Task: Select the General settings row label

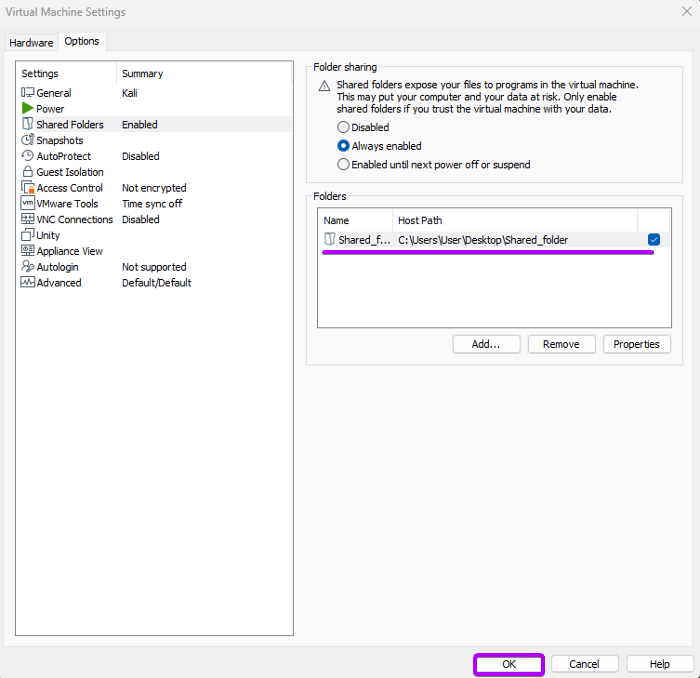Action: click(54, 93)
